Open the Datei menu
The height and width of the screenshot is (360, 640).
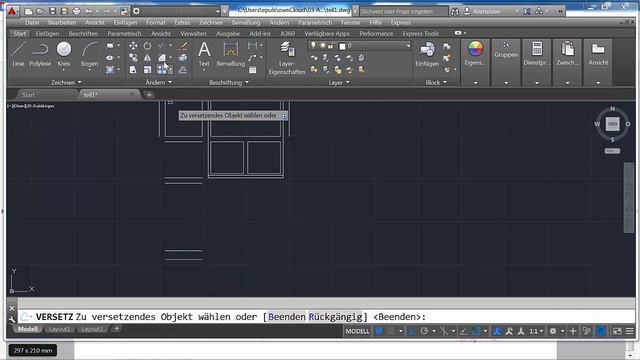coord(32,22)
